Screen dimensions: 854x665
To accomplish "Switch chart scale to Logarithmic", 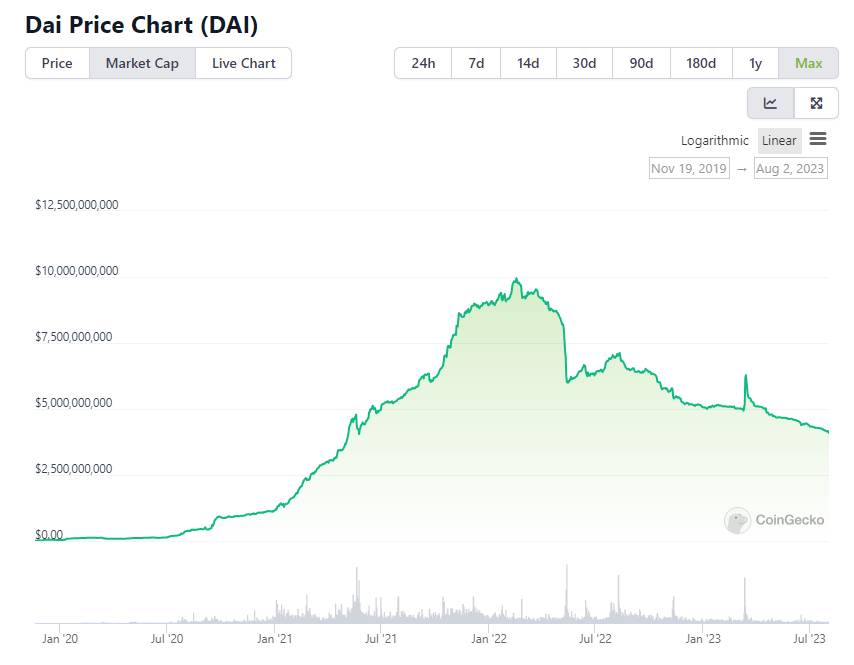I will (714, 141).
